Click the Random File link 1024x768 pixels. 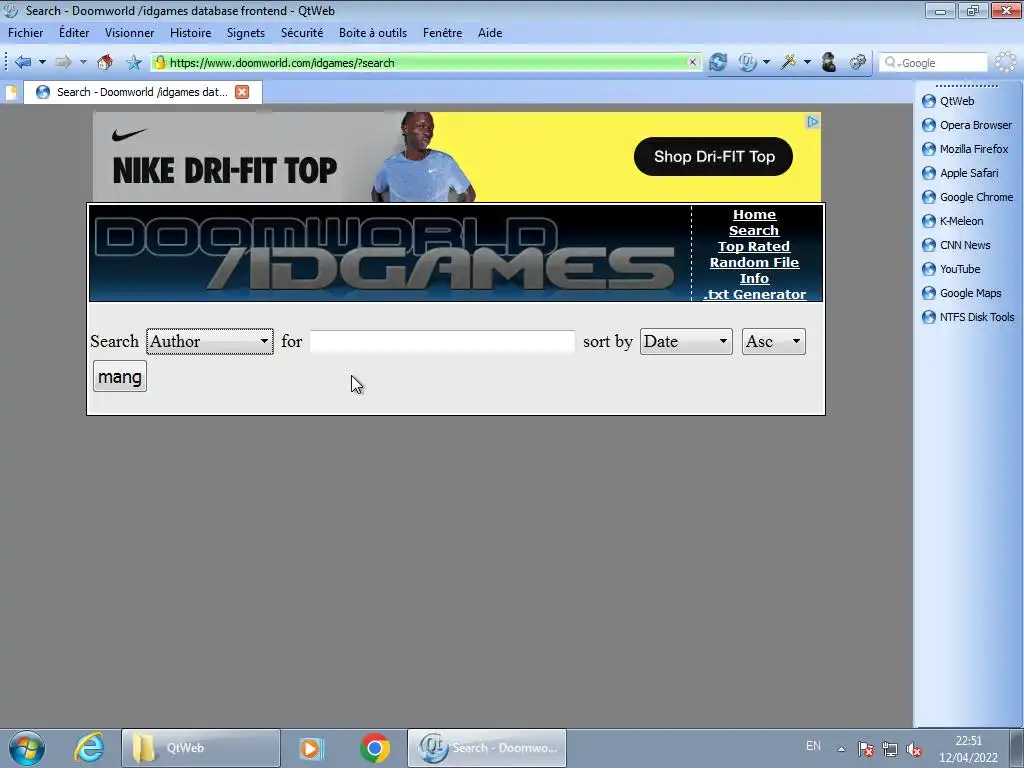click(754, 263)
